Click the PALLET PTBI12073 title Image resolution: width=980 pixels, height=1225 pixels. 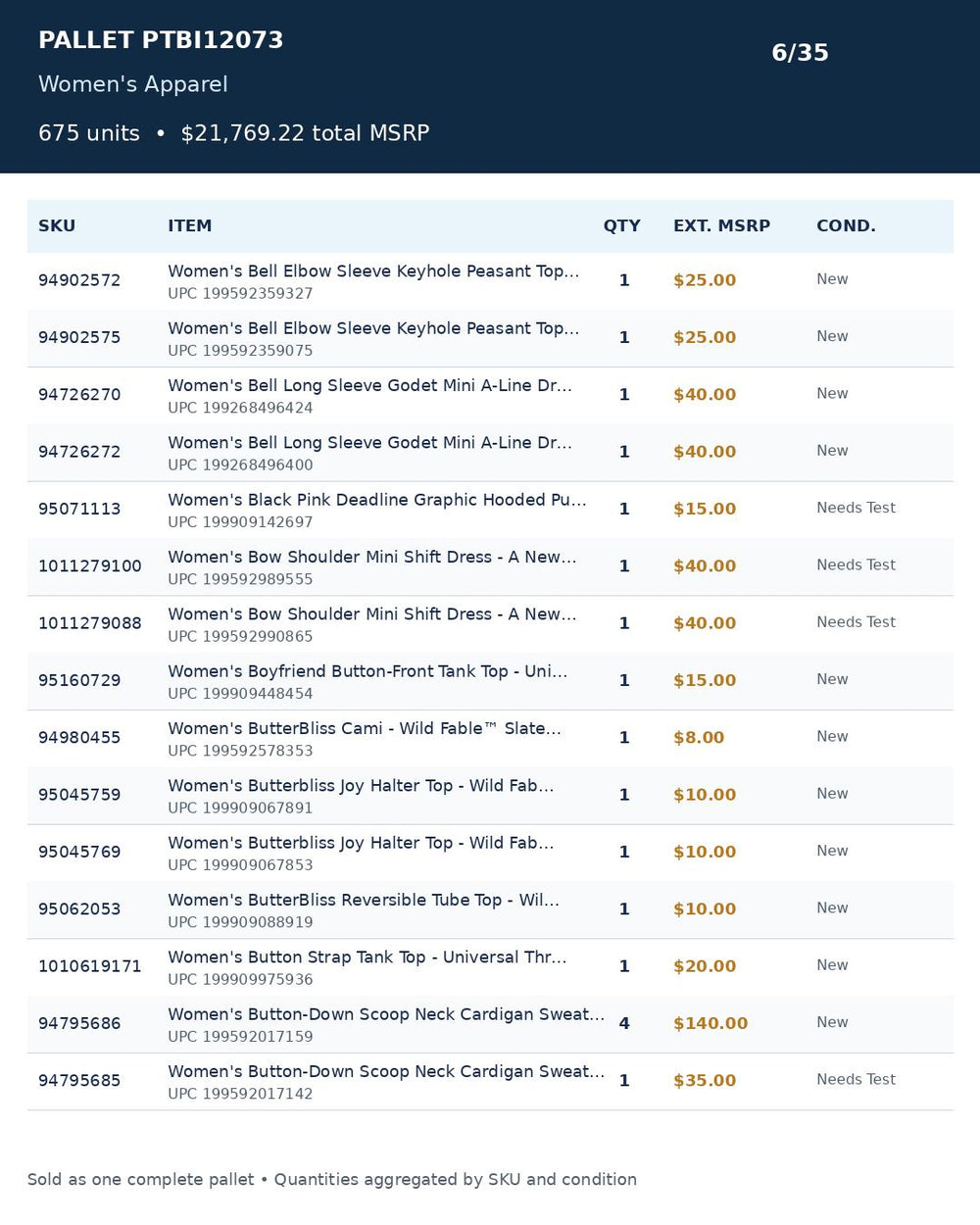coord(161,40)
